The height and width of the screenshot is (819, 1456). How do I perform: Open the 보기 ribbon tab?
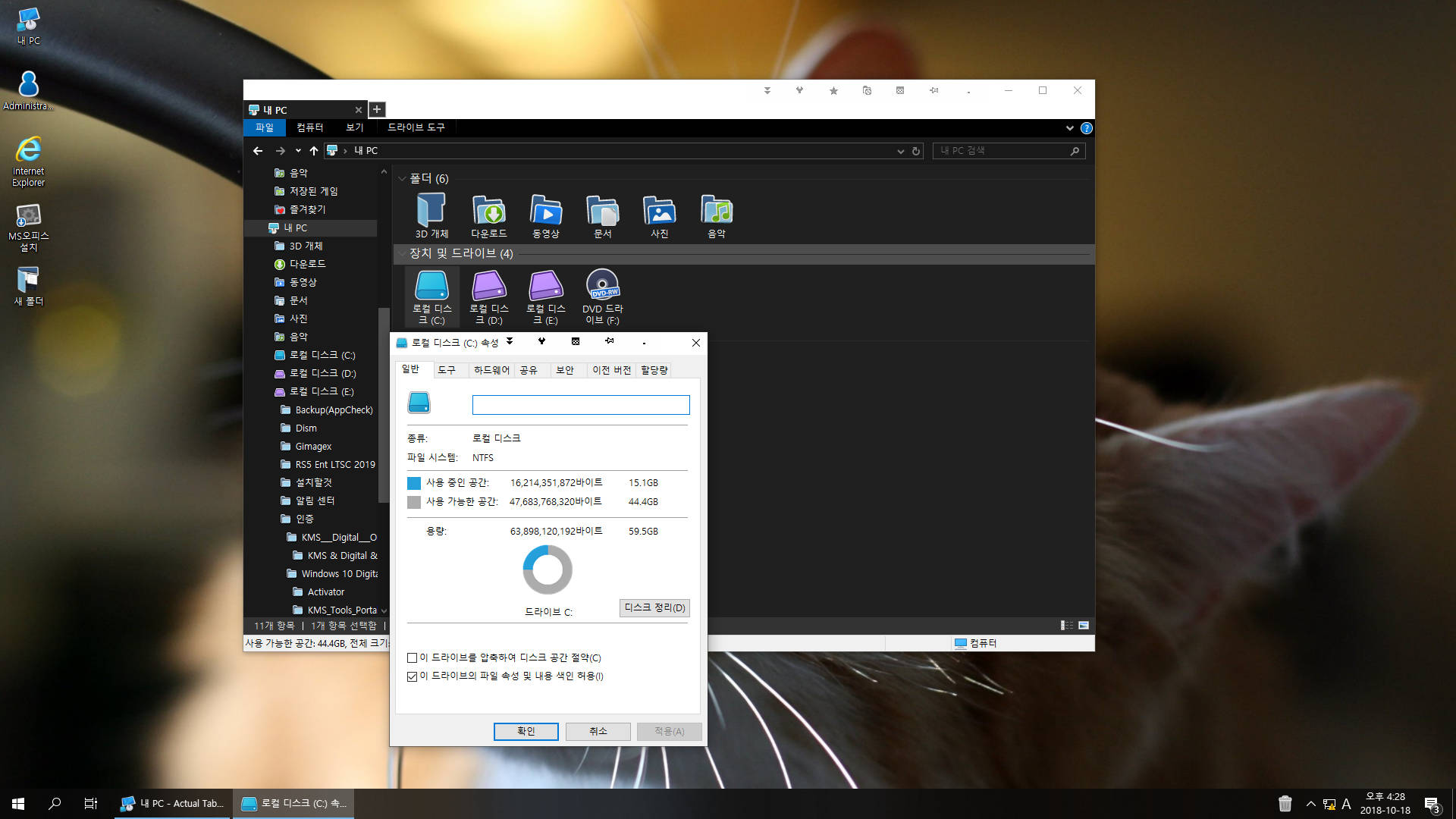[355, 127]
